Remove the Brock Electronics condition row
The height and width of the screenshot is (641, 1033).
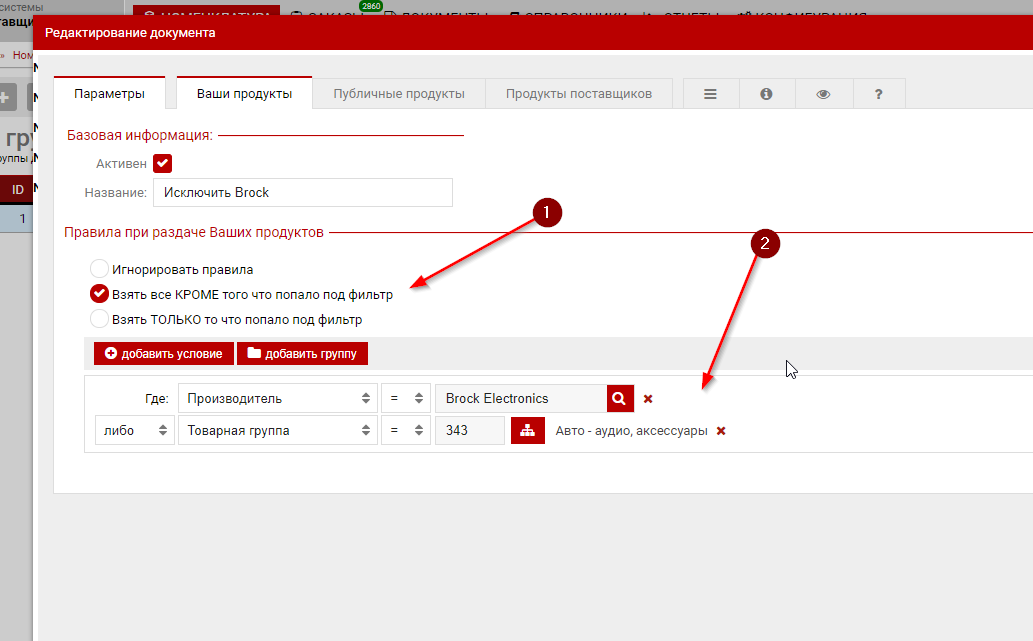tap(648, 399)
